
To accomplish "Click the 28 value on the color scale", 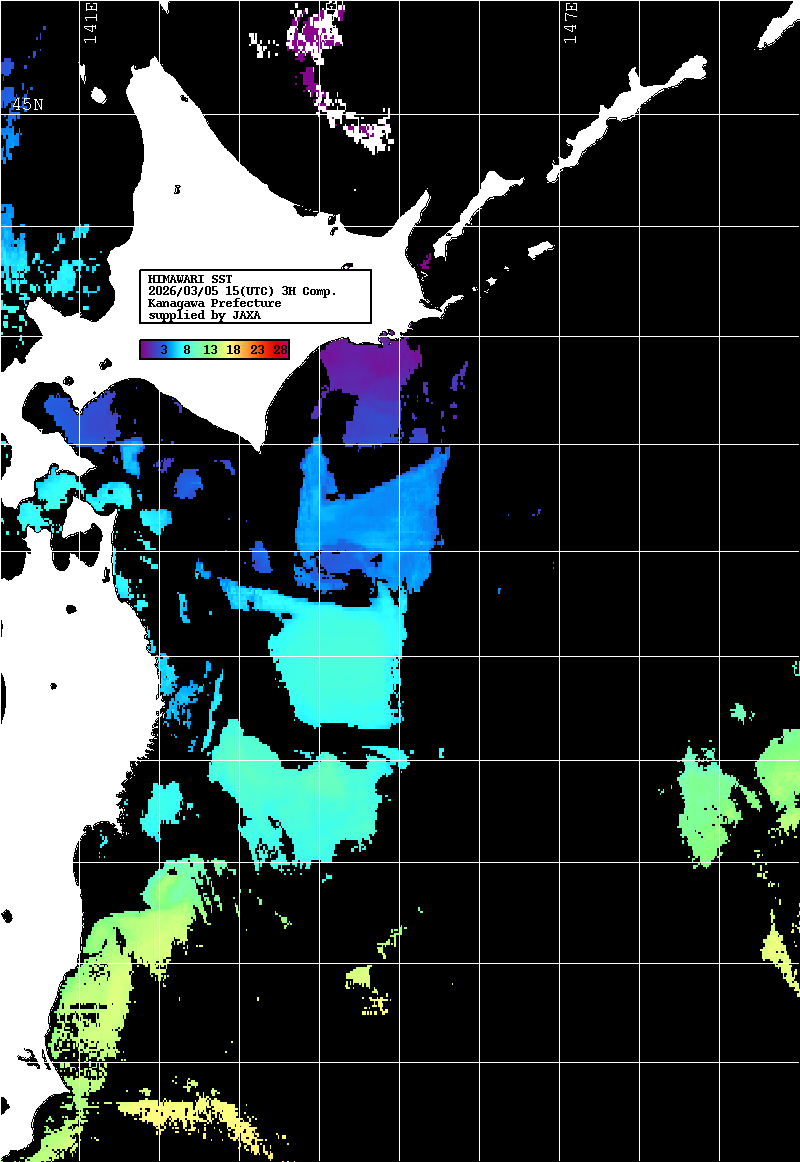I will pos(280,349).
